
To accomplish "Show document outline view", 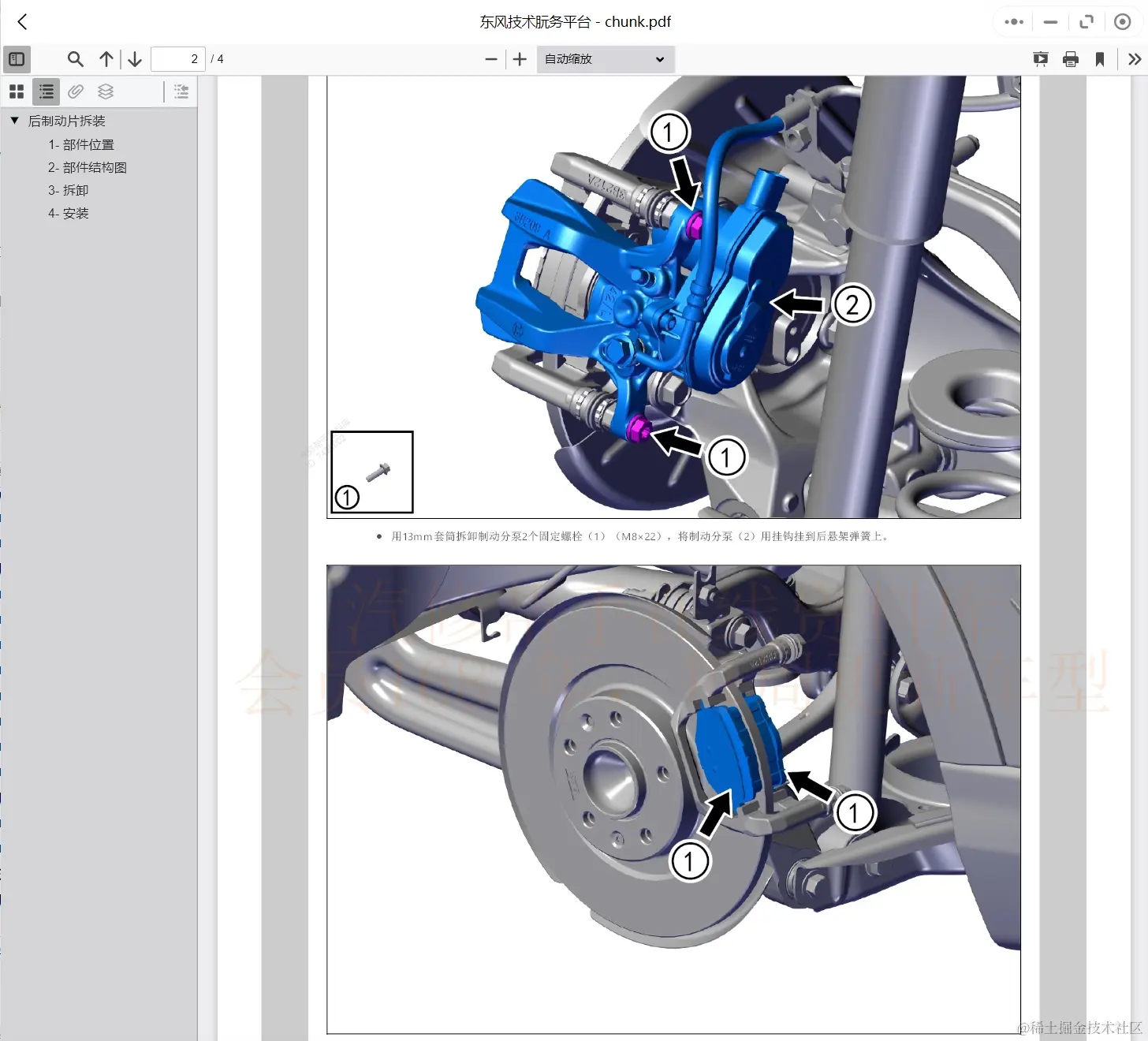I will (x=47, y=91).
